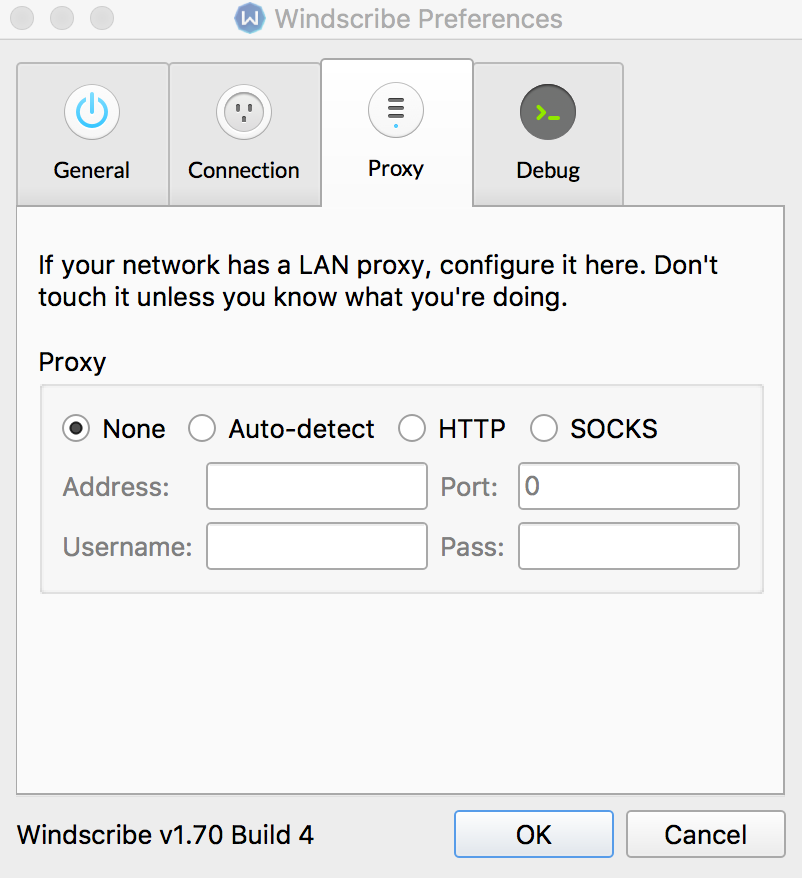
Task: Open the Connection tab label
Action: coord(244,170)
